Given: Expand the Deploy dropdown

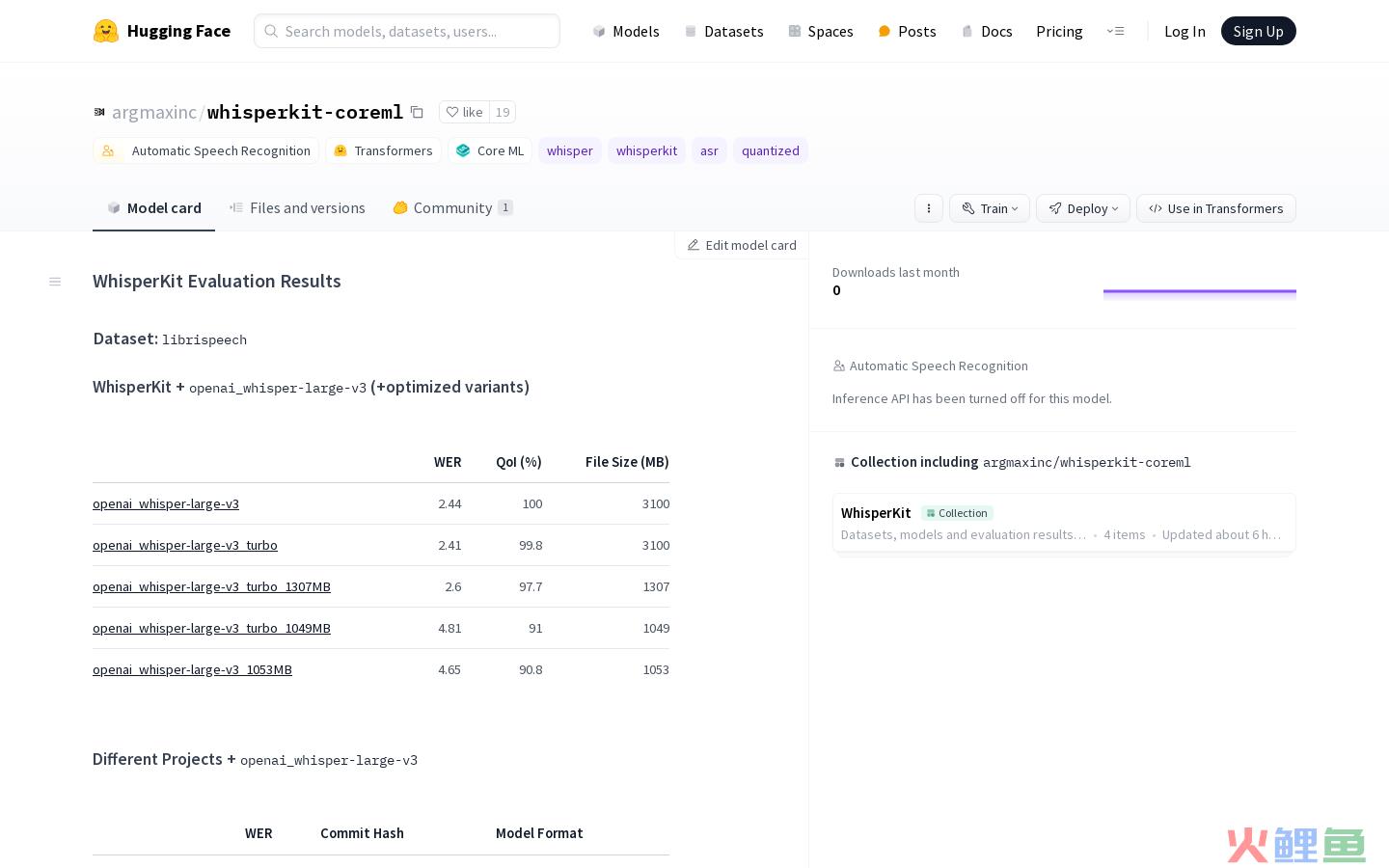Looking at the screenshot, I should [x=1083, y=208].
